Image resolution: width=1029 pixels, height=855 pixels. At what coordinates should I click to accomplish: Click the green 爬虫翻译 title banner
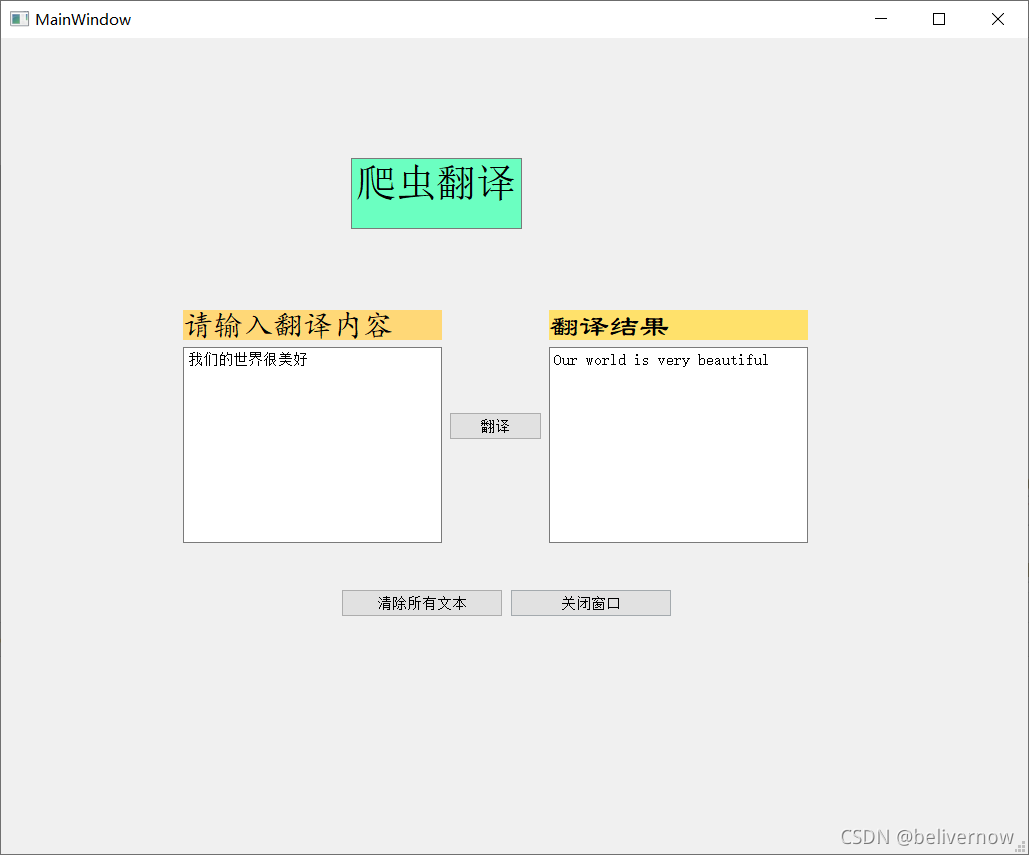click(x=435, y=192)
